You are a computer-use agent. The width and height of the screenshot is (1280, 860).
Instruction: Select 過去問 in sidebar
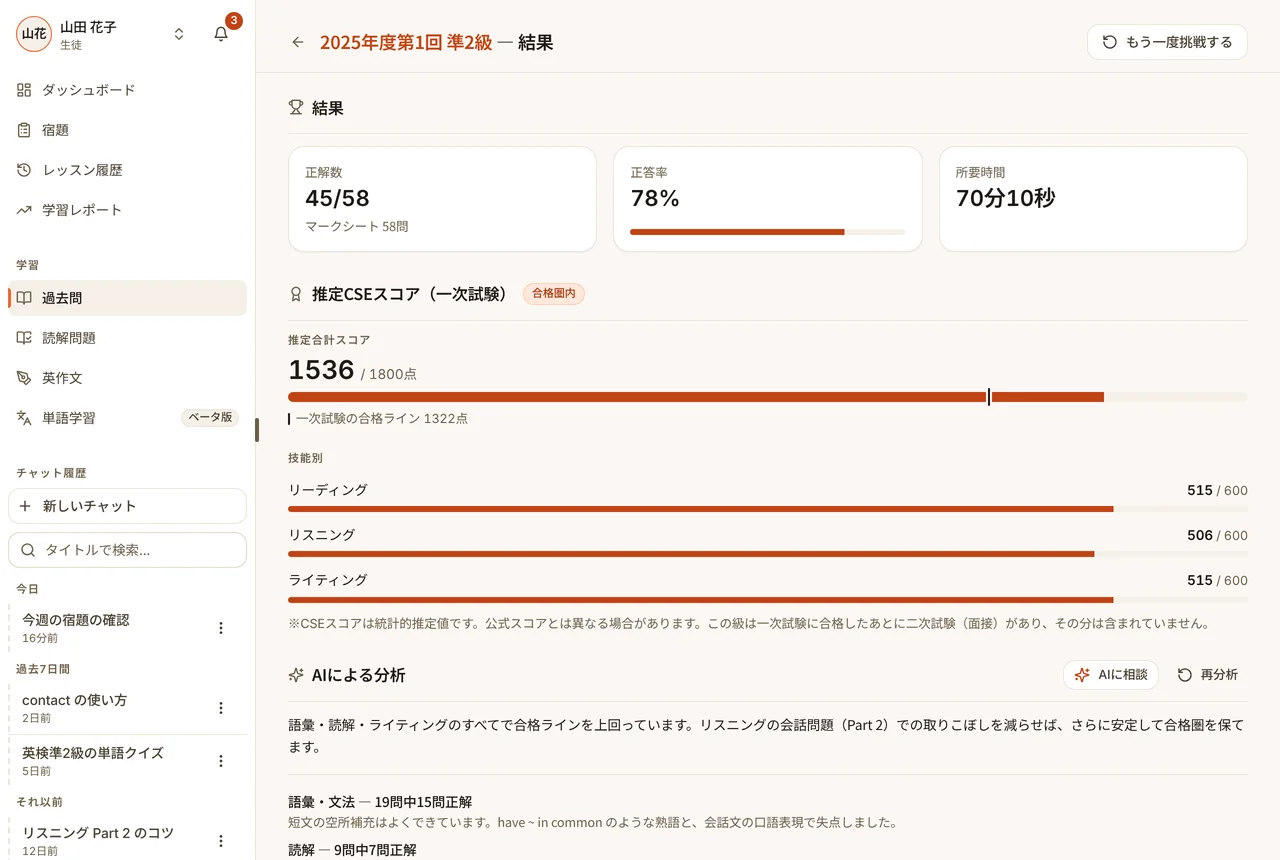[x=127, y=298]
